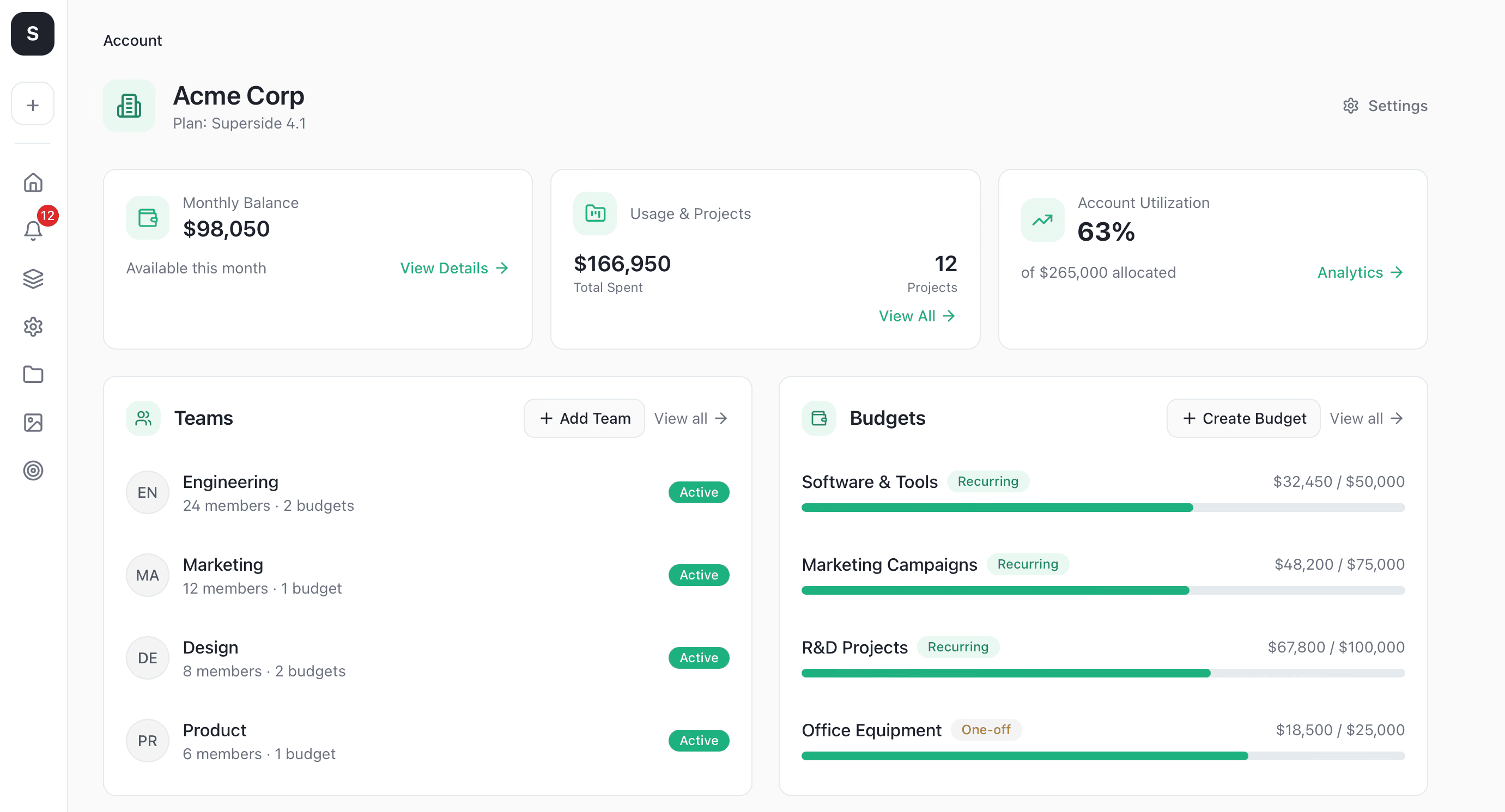Click the target goals sidebar icon
The image size is (1505, 812).
point(33,470)
